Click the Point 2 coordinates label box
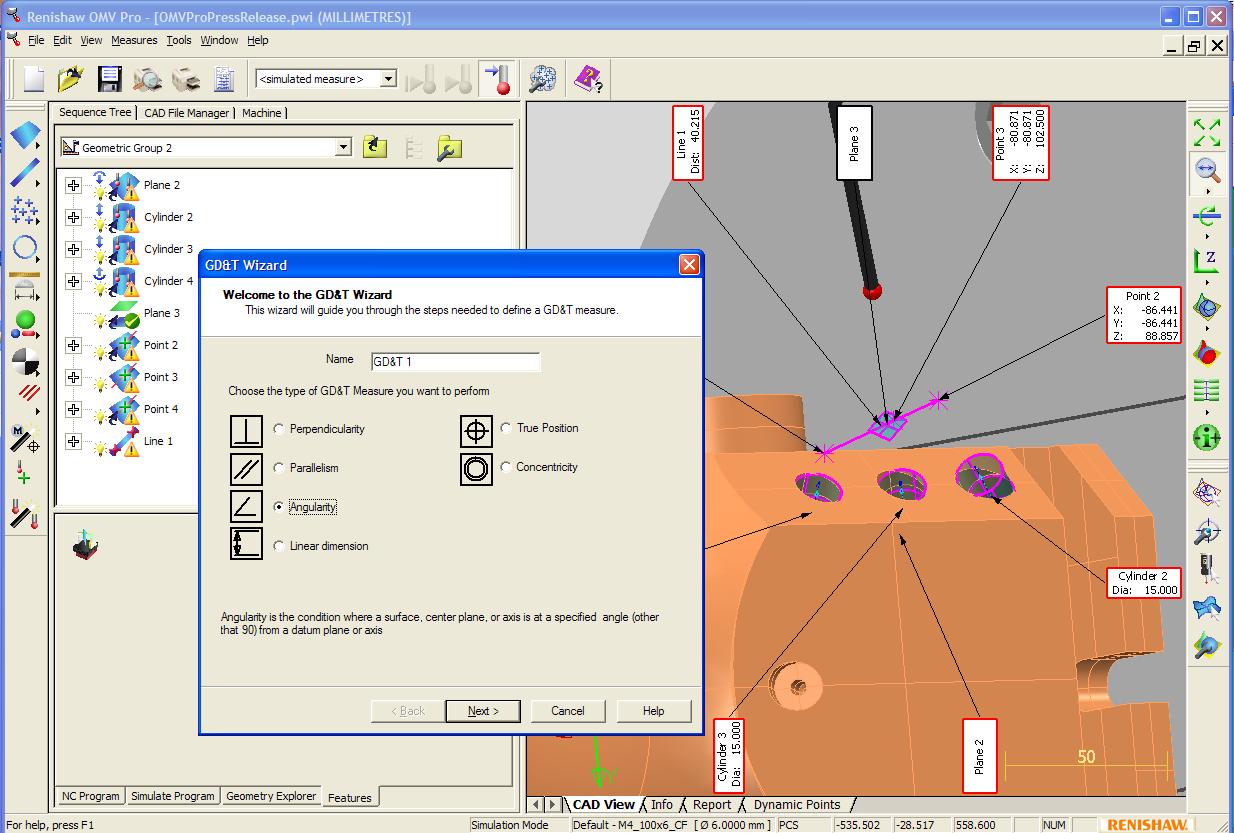This screenshot has width=1234, height=833. 1144,316
